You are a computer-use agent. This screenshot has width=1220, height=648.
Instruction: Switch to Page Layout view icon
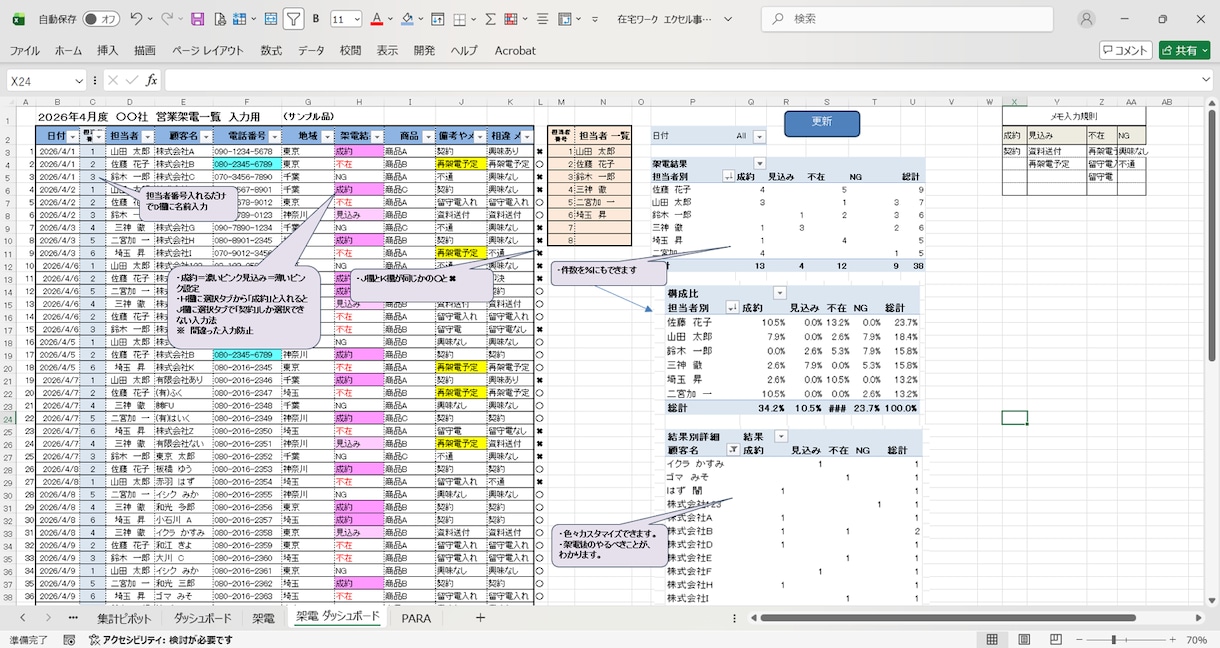coord(1025,639)
